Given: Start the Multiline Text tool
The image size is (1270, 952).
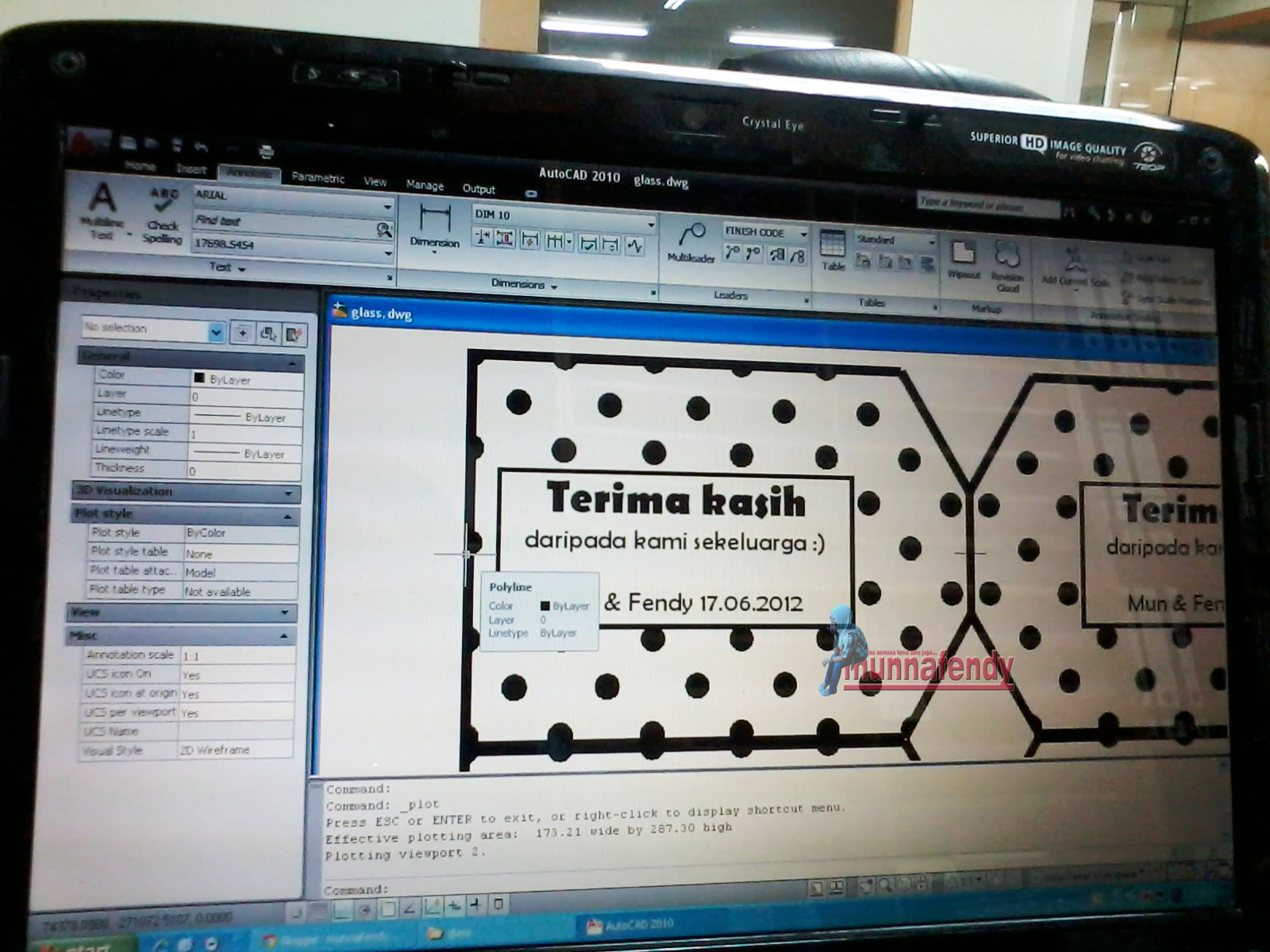Looking at the screenshot, I should click(102, 211).
